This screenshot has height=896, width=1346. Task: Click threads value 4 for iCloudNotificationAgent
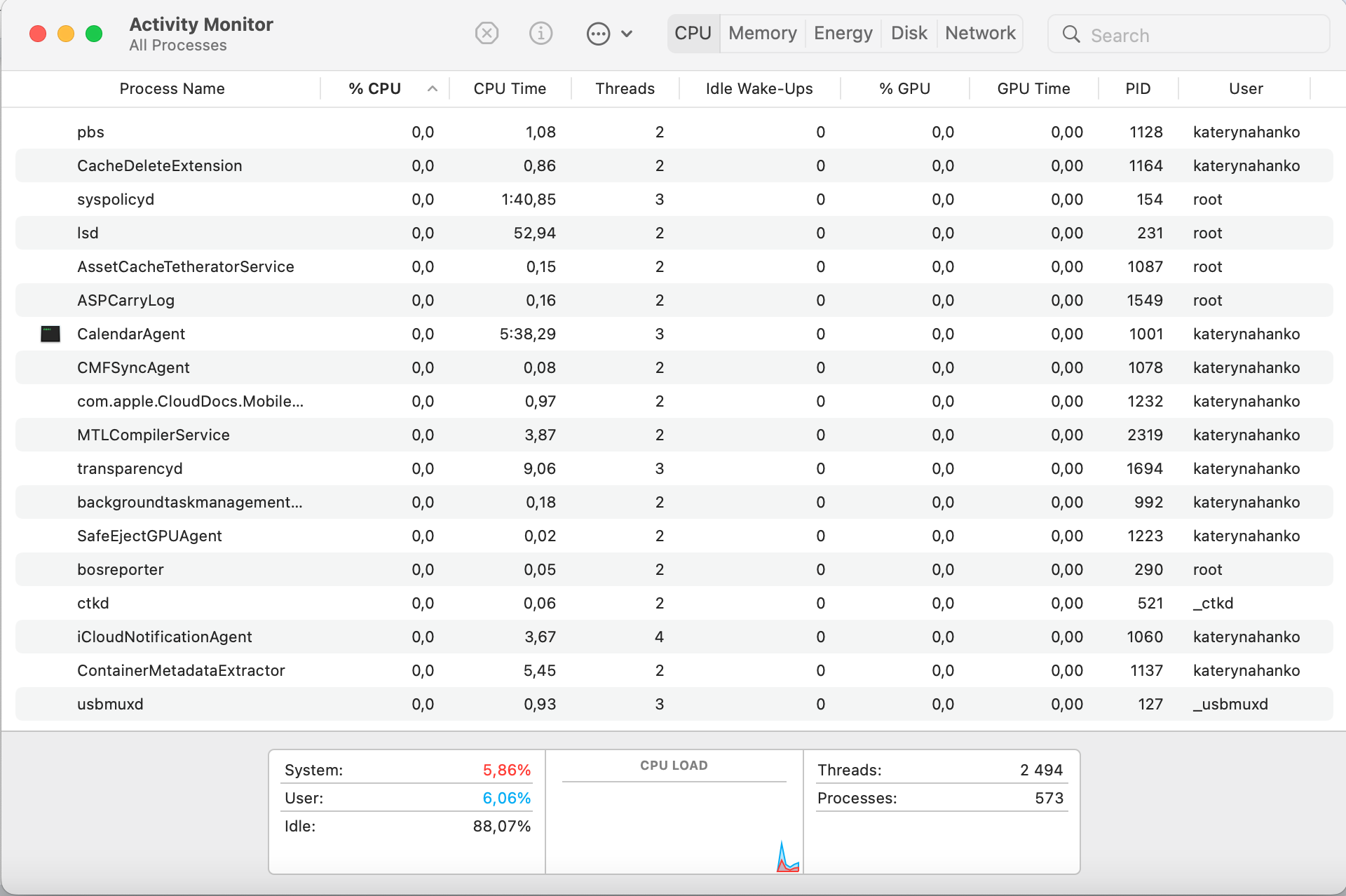(x=659, y=637)
